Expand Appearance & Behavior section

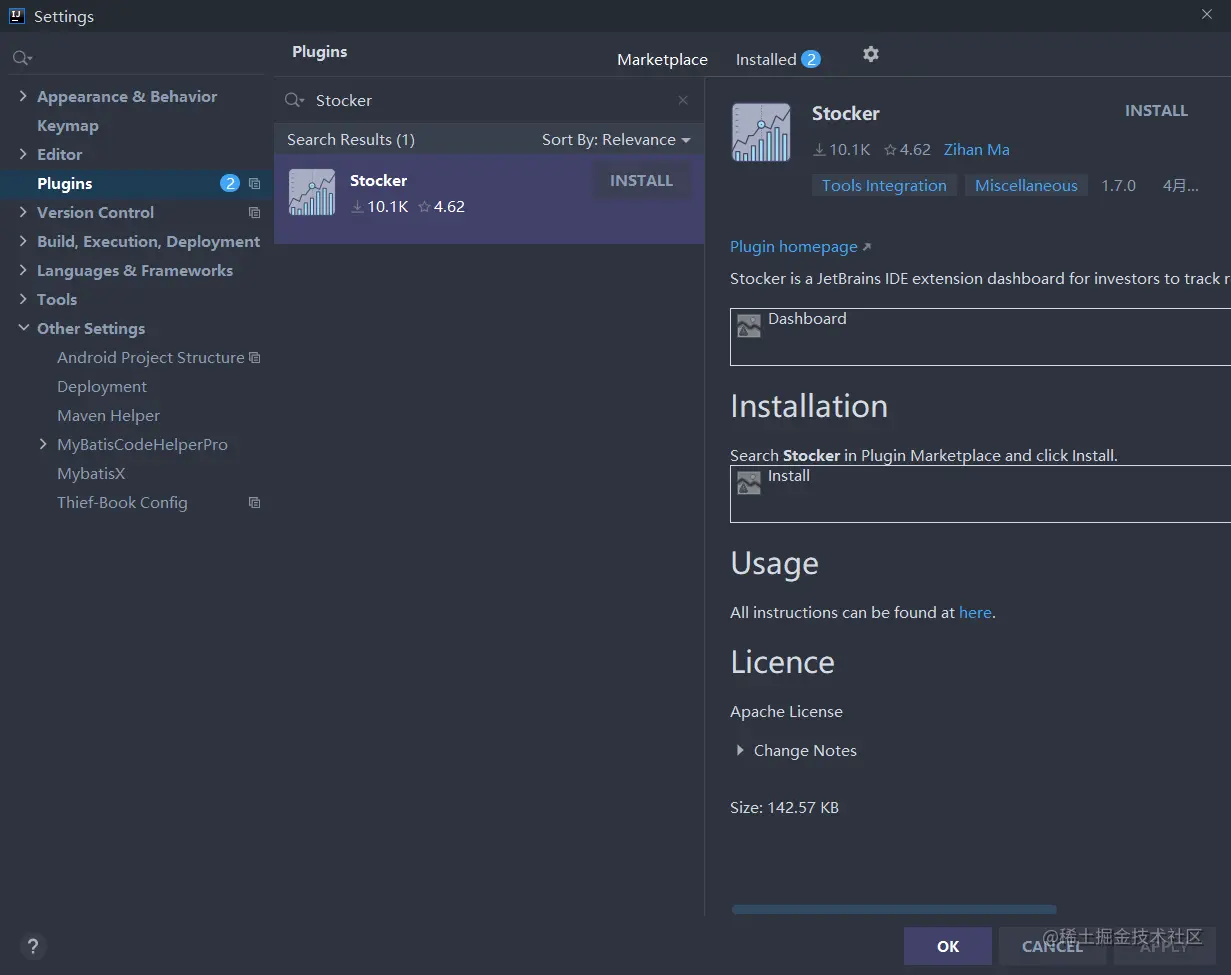click(x=23, y=96)
